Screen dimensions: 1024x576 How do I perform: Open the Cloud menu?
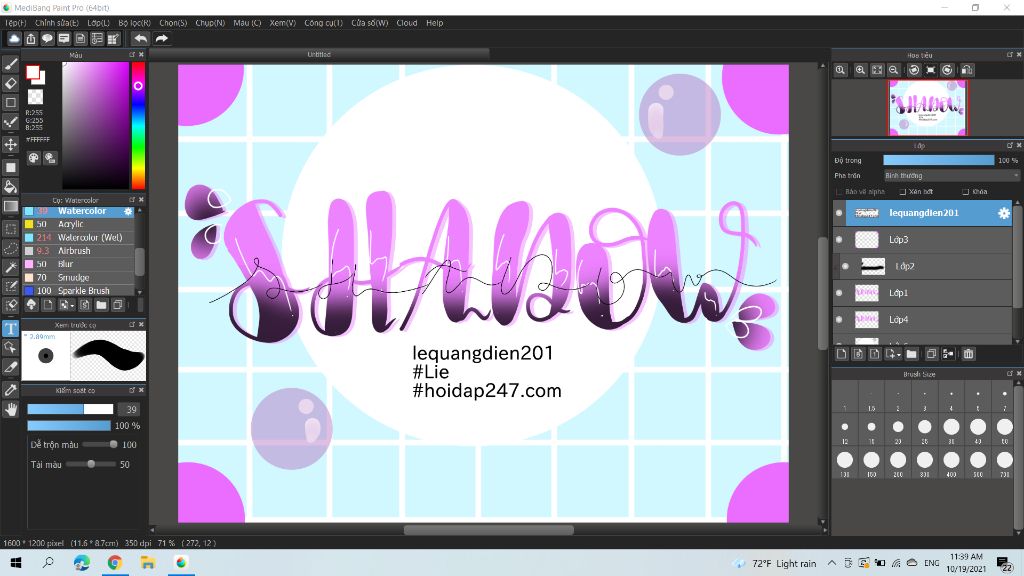coord(407,23)
